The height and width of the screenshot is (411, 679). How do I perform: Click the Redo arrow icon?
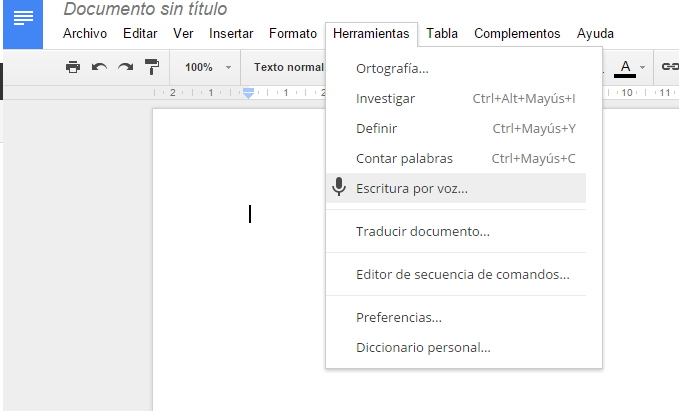125,67
